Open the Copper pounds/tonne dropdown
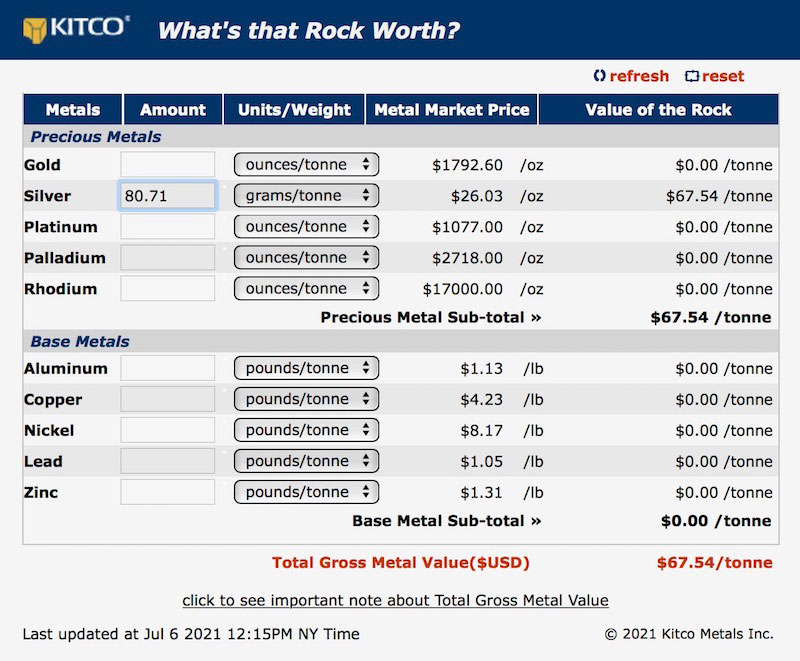800x661 pixels. coord(306,399)
